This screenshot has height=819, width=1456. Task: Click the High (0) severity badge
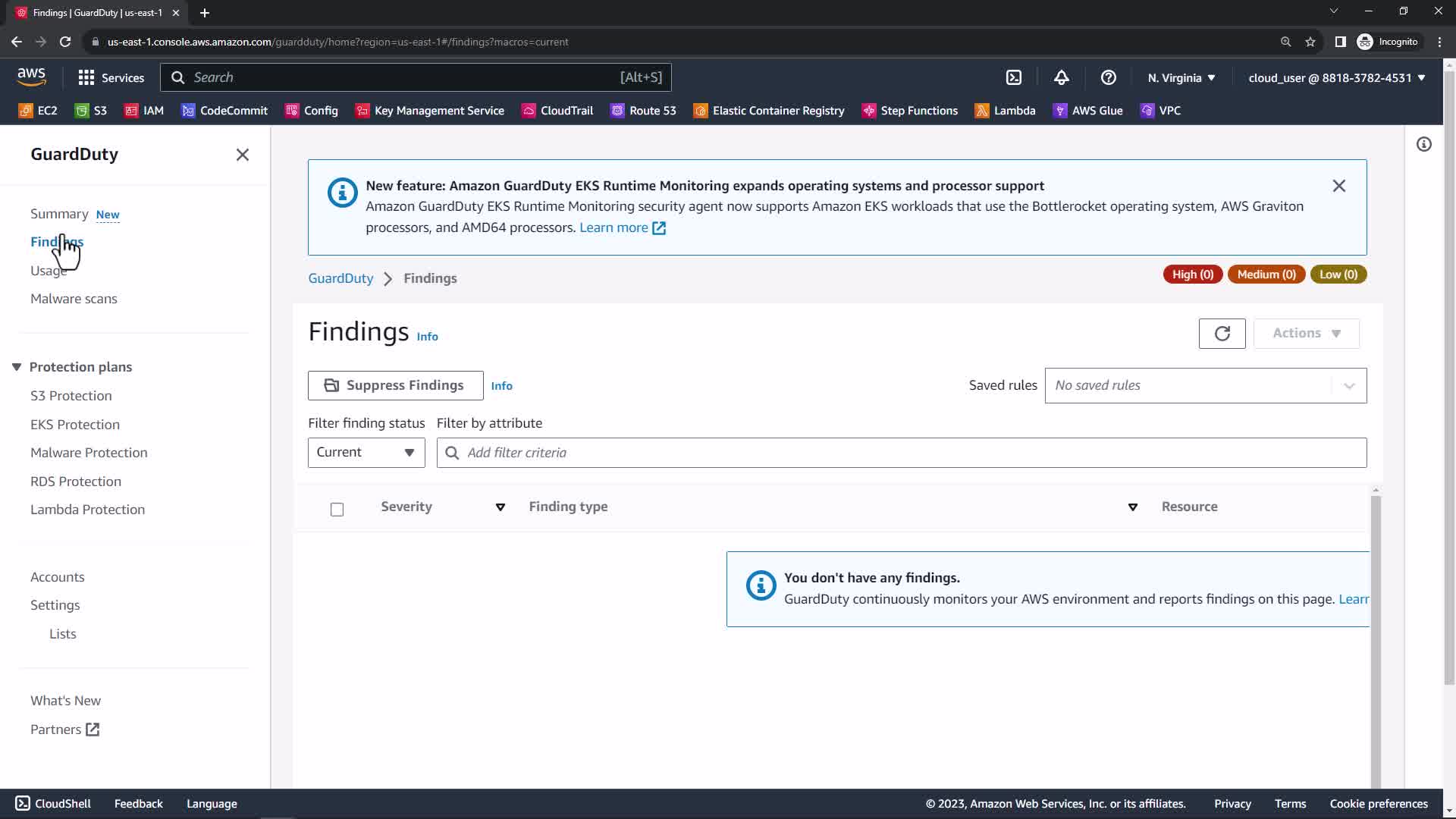(x=1192, y=275)
